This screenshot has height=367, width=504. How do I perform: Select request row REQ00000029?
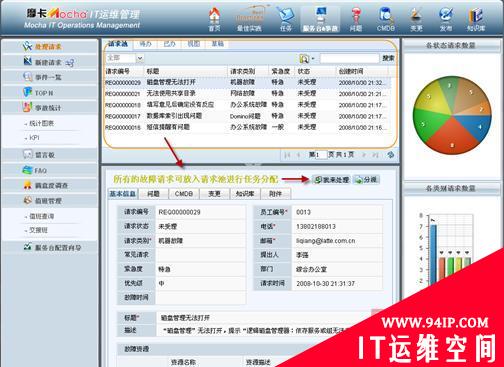click(247, 82)
